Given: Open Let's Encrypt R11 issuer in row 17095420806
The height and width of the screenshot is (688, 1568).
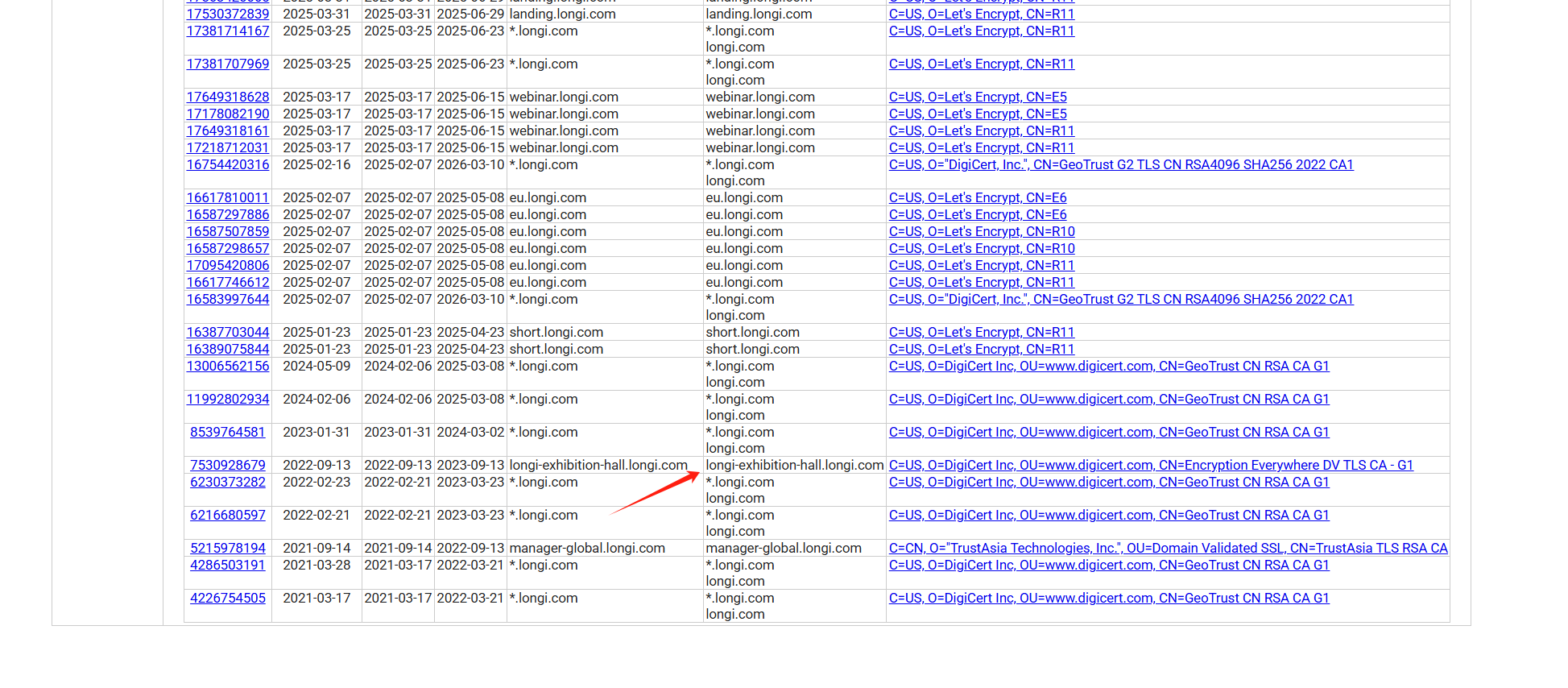Looking at the screenshot, I should click(982, 265).
